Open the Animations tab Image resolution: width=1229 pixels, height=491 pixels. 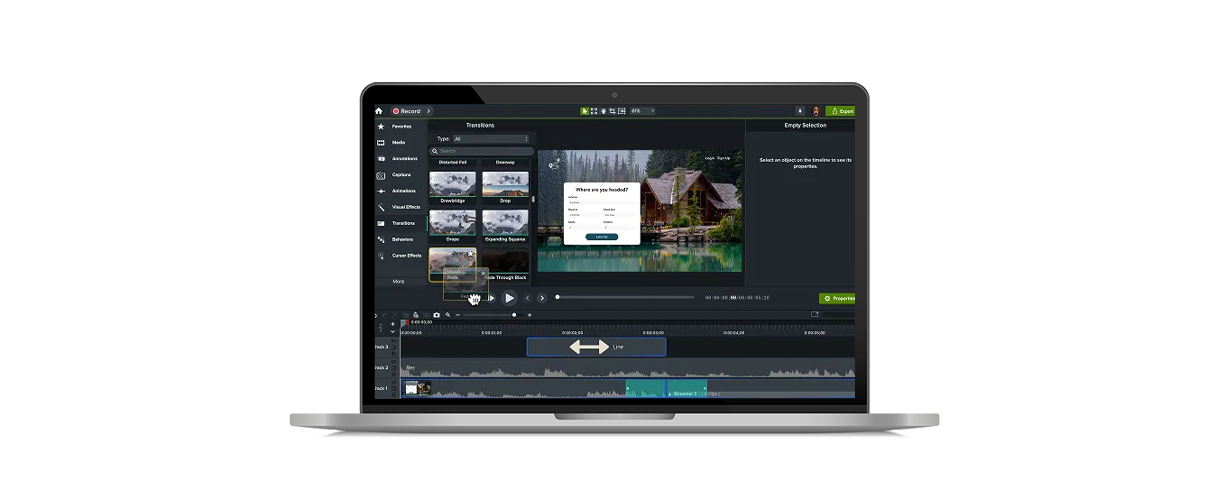pyautogui.click(x=401, y=191)
